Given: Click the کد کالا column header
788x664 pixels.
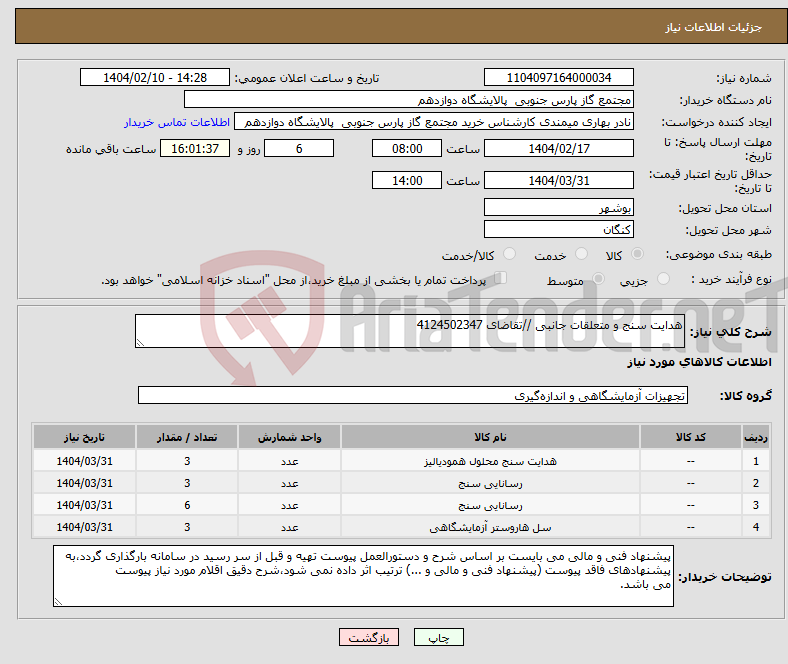Looking at the screenshot, I should point(691,437).
